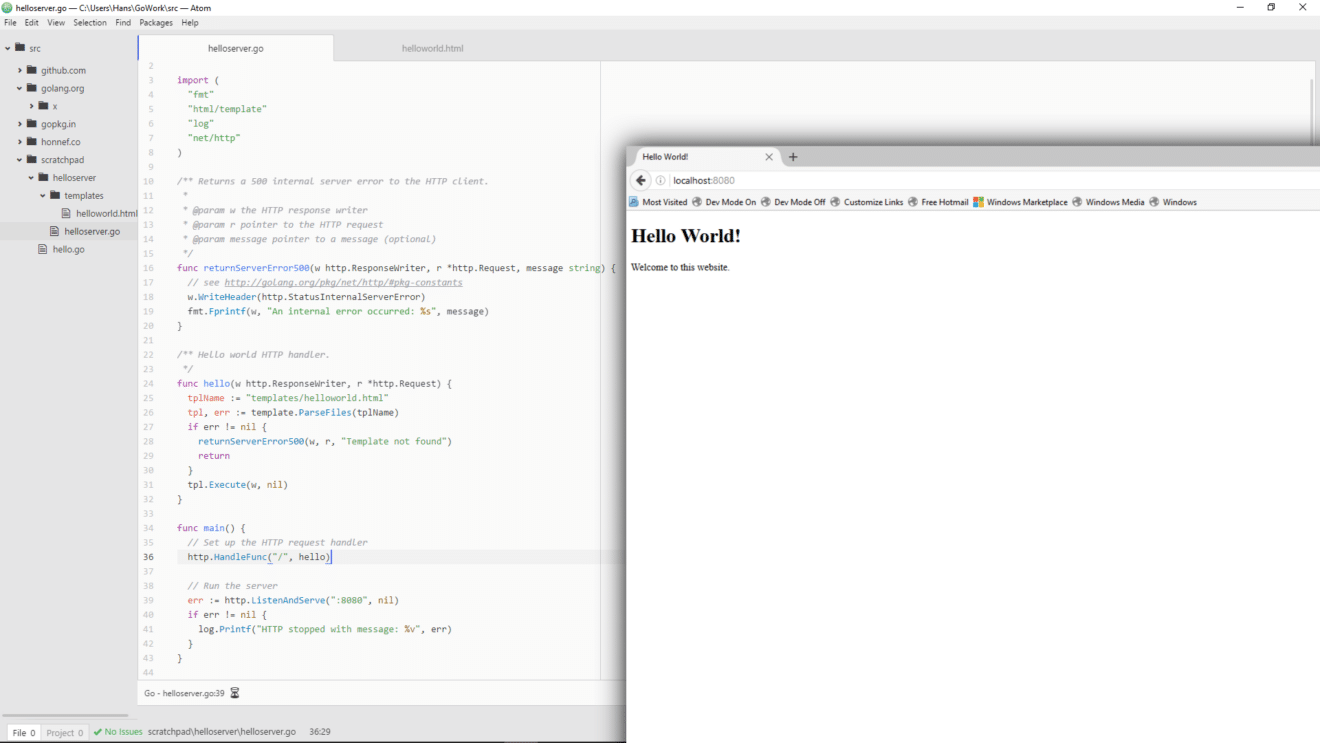Click the file icon of hello.go in tree

coord(43,249)
